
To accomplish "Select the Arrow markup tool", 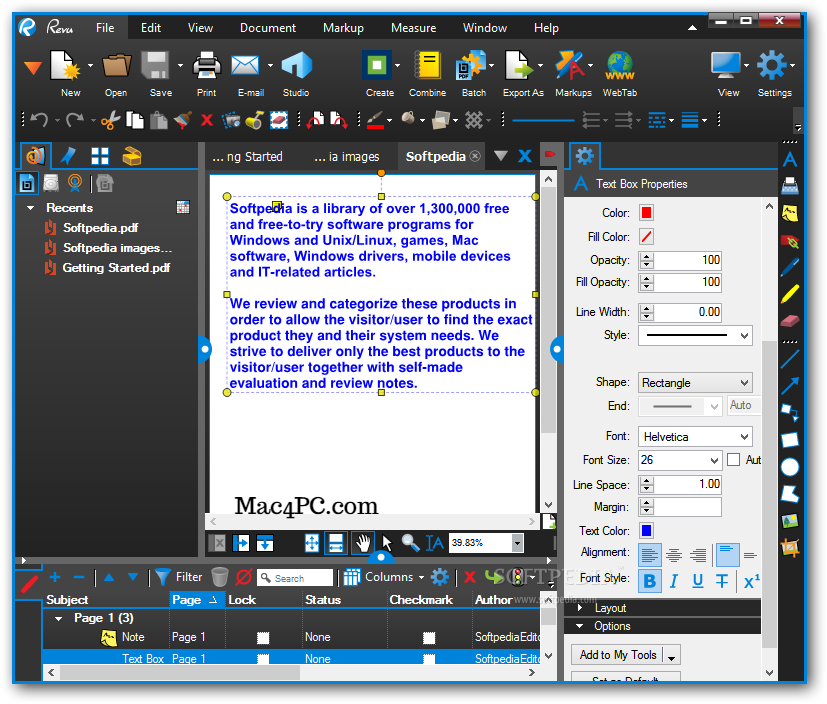I will pyautogui.click(x=790, y=386).
